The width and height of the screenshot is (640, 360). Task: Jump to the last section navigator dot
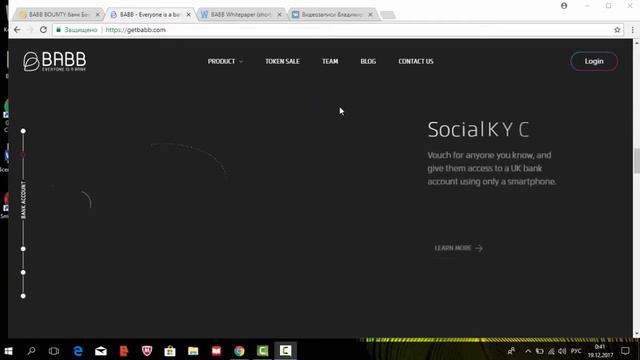coord(23,296)
